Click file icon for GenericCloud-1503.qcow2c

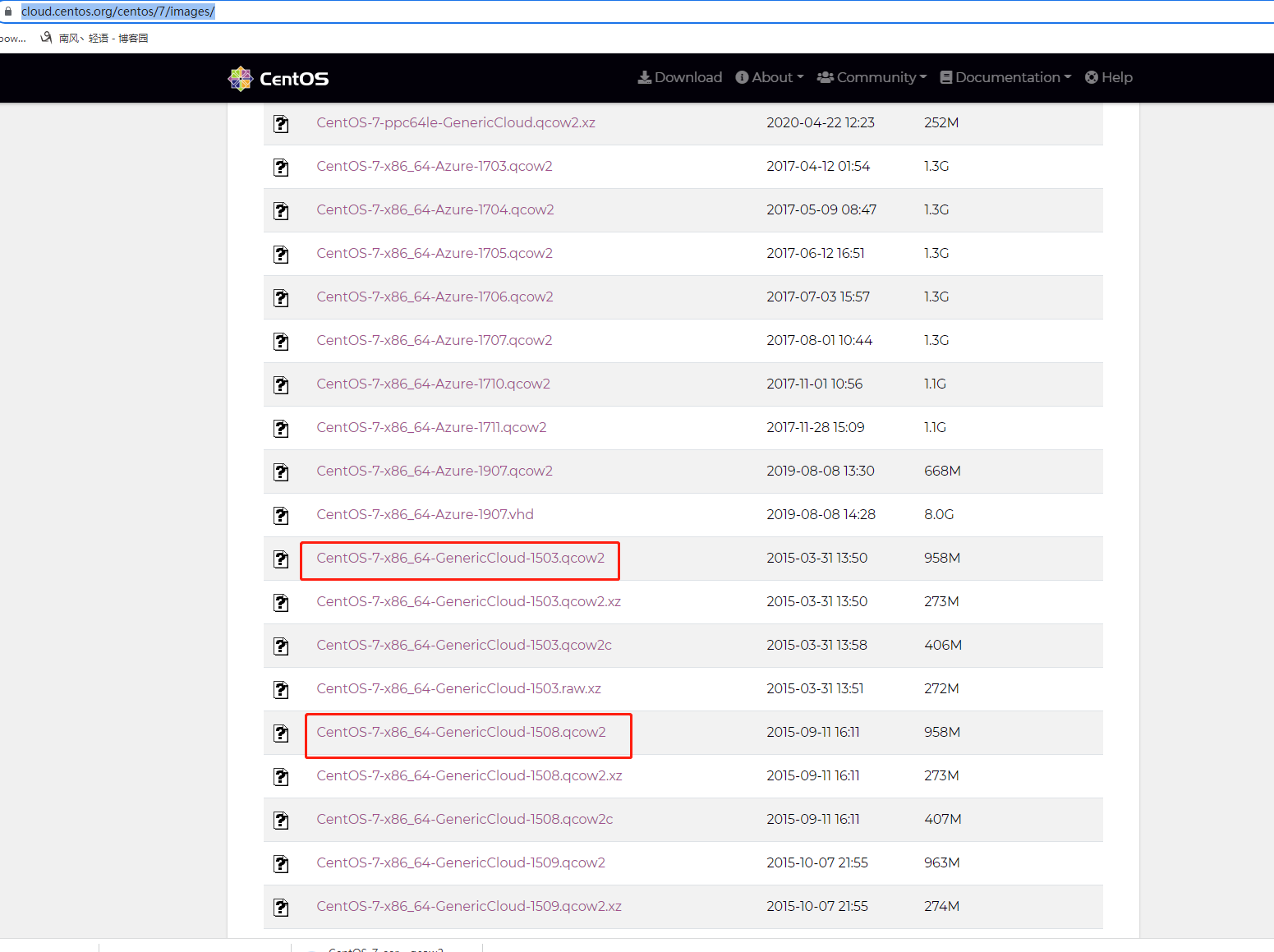[281, 646]
